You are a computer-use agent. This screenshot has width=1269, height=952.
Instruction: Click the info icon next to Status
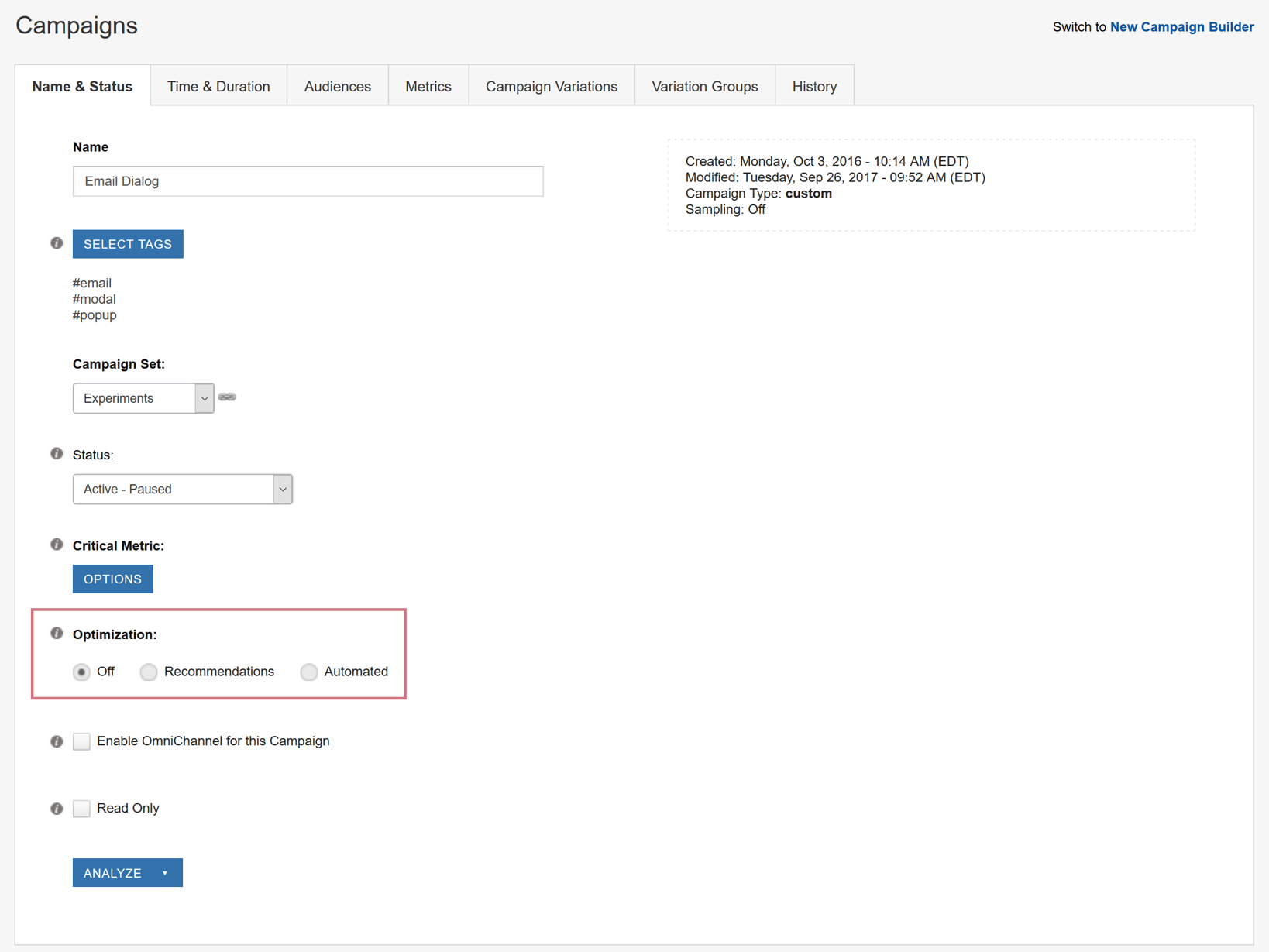pos(57,454)
